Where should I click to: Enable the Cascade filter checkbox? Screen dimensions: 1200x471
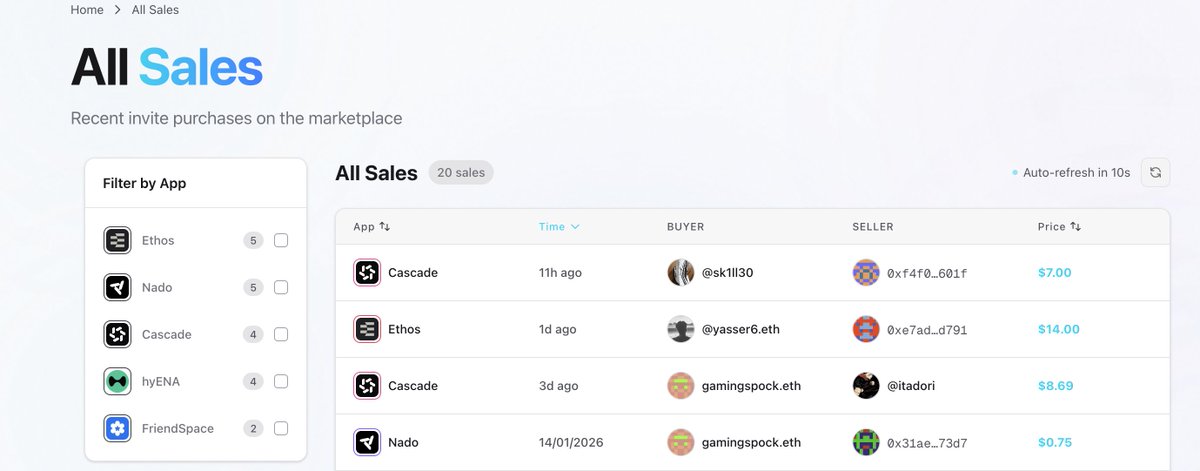click(x=281, y=334)
